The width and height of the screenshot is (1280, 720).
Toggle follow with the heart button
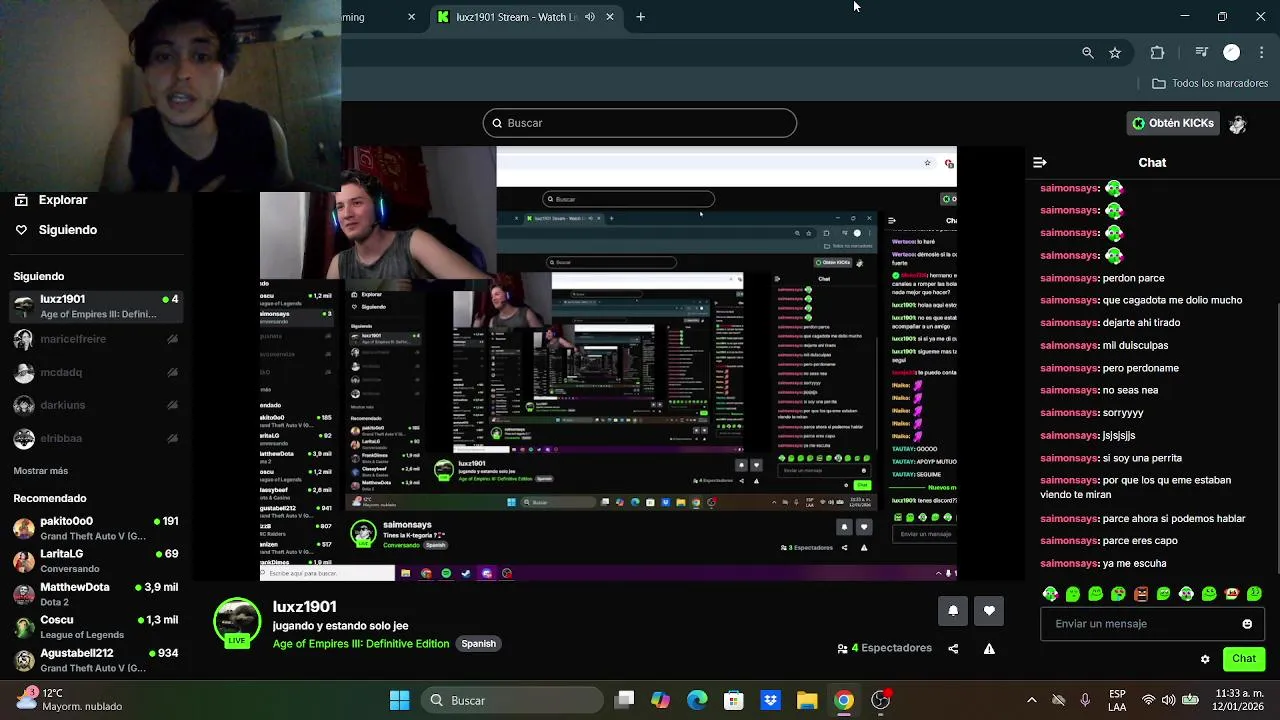pyautogui.click(x=989, y=611)
